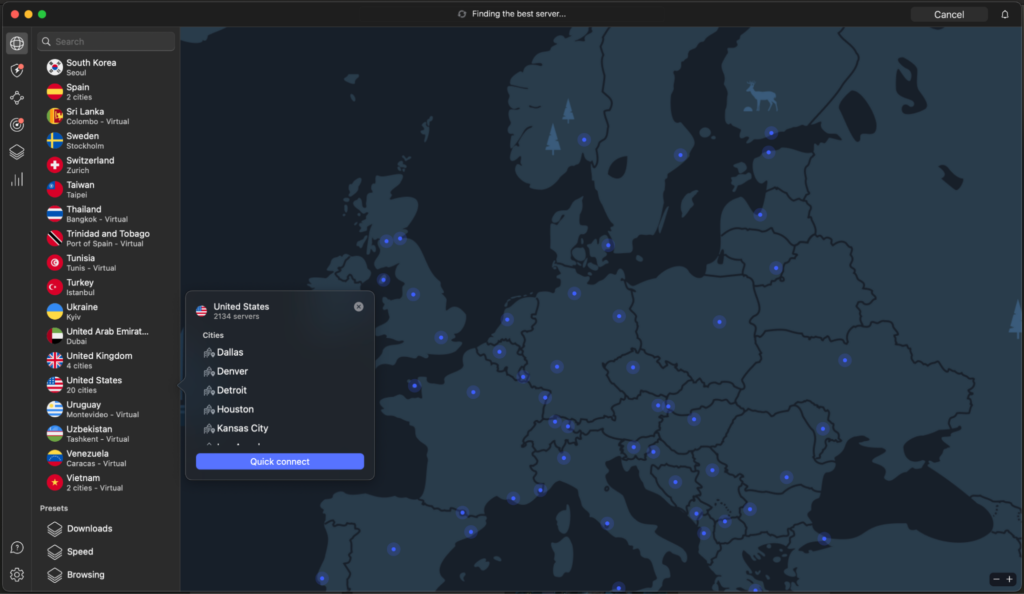This screenshot has height=594, width=1024.
Task: Activate the Browsing preset
Action: [108, 574]
